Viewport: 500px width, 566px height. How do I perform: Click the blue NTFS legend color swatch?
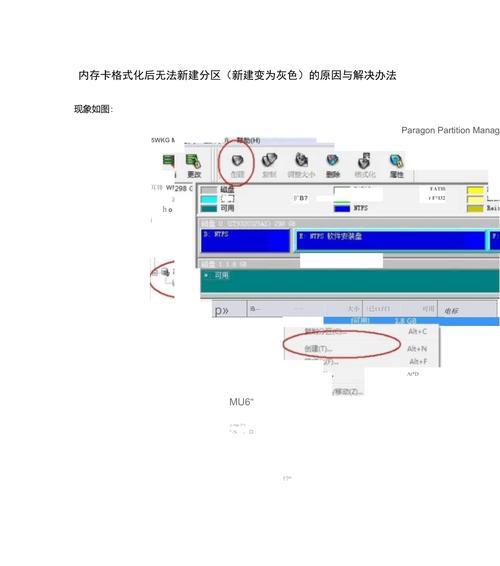pos(342,208)
